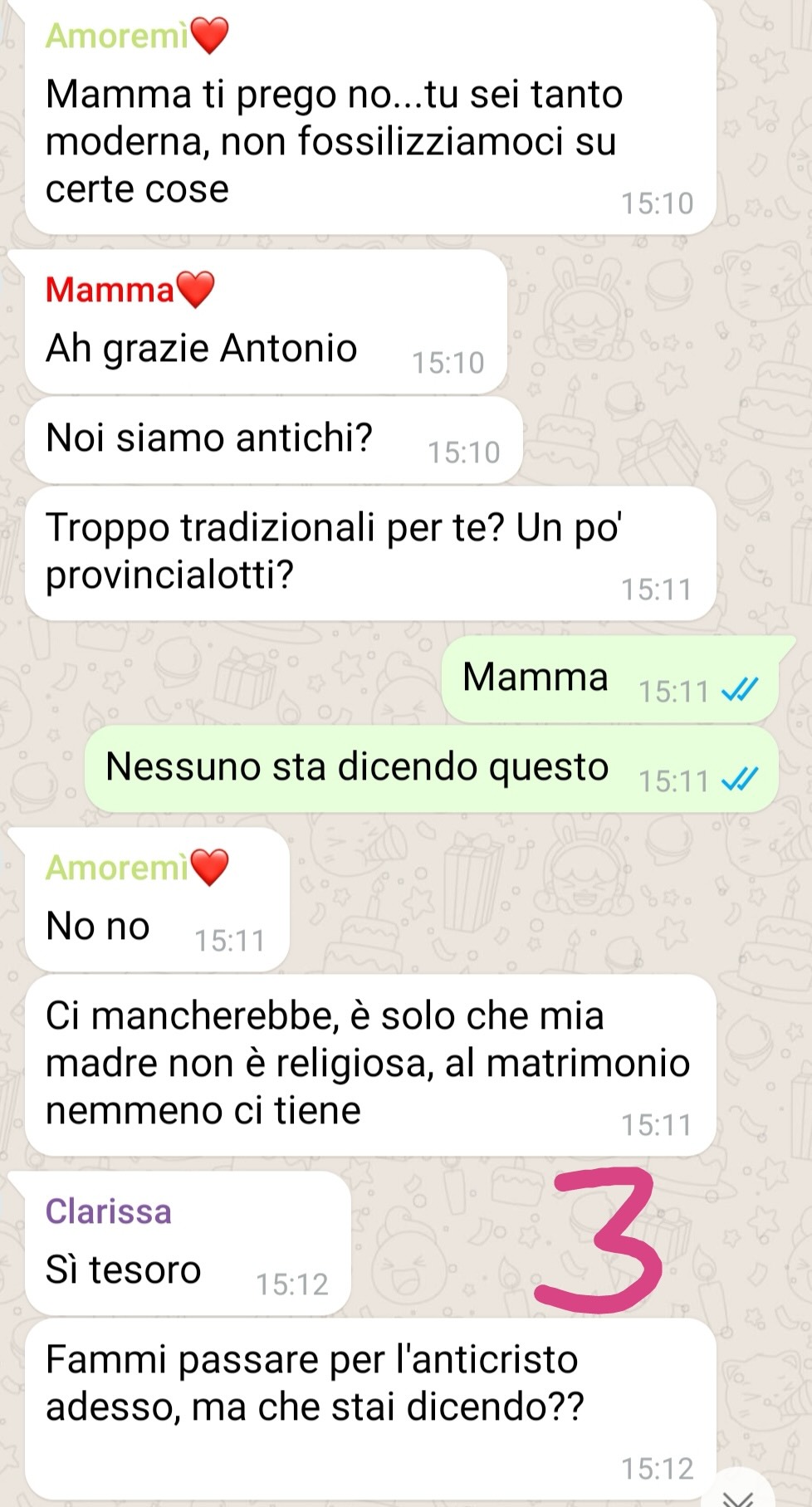Tap blue read ticks on 'Mamma' message
The width and height of the screenshot is (812, 1507).
tap(739, 690)
